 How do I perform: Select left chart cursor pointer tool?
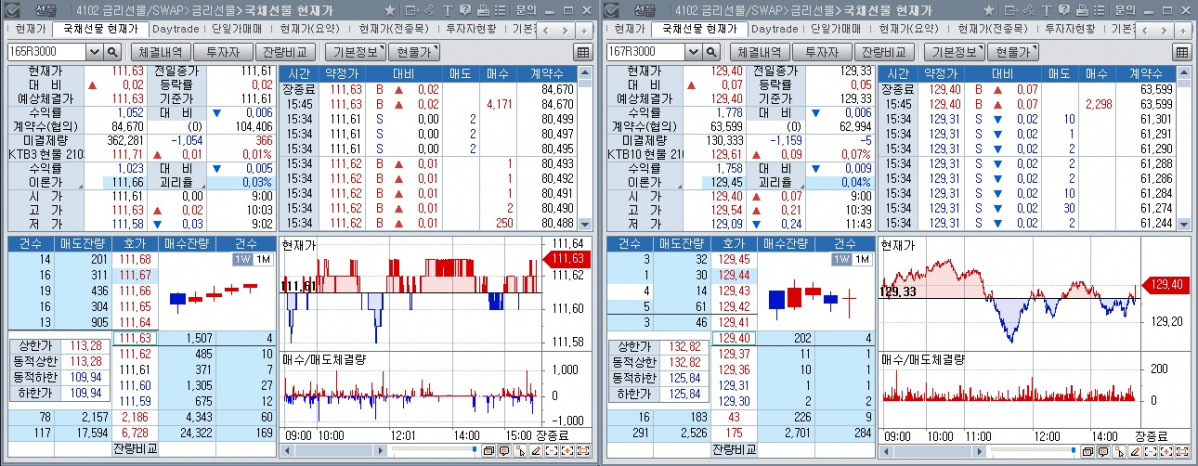(520, 451)
